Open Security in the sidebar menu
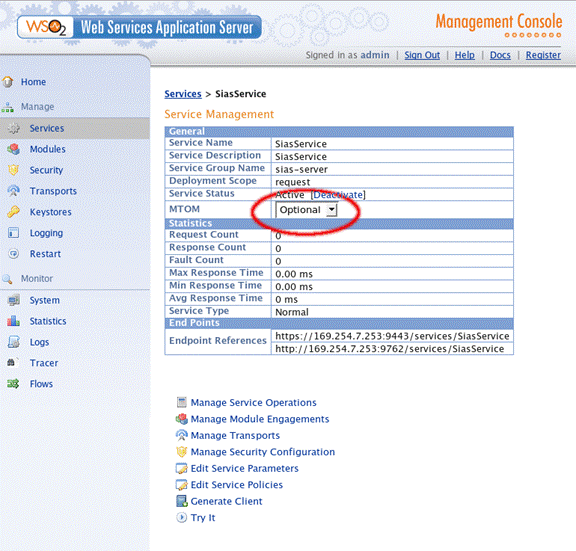Image resolution: width=576 pixels, height=551 pixels. tap(46, 170)
